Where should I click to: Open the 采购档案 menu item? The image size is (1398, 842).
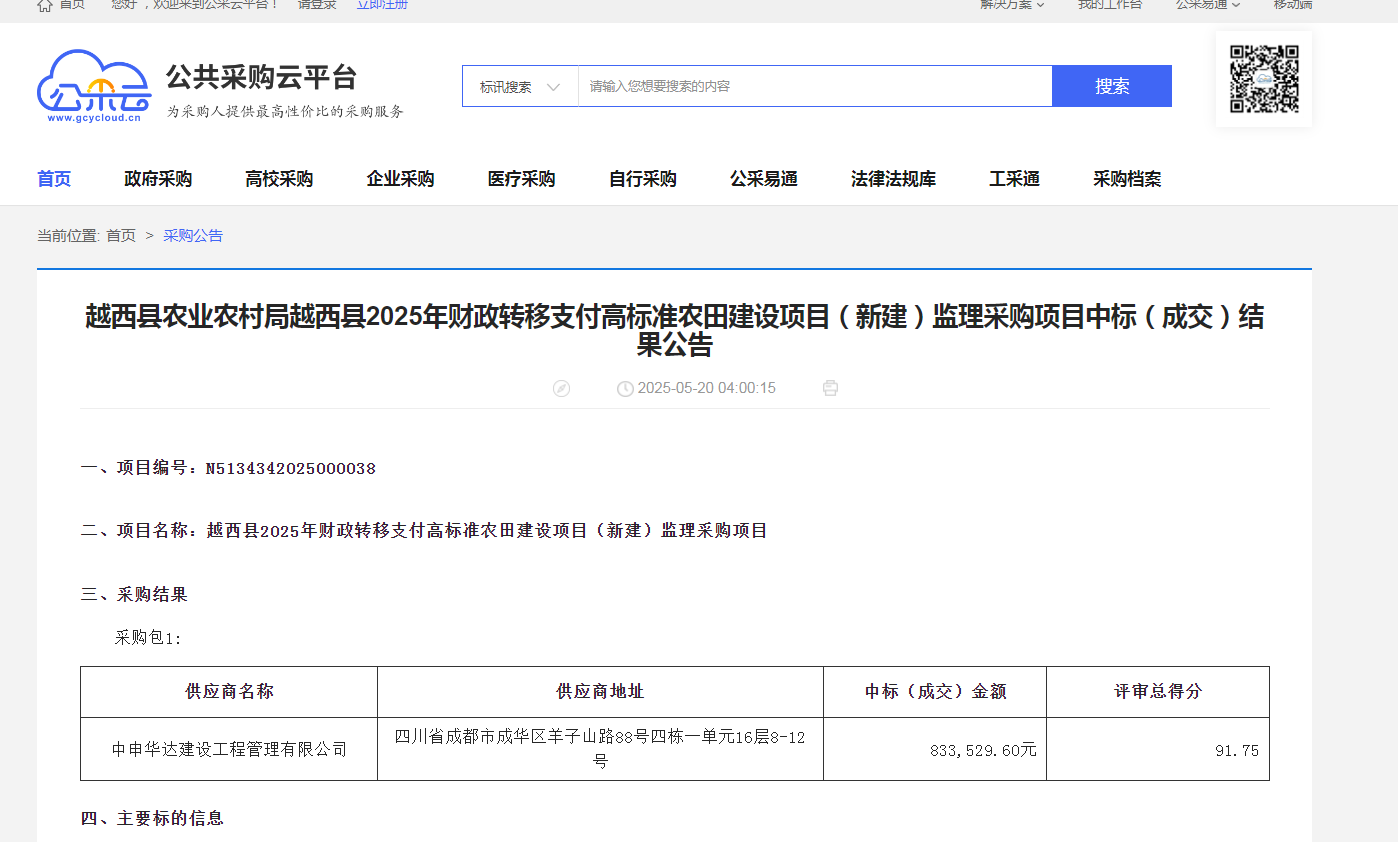pyautogui.click(x=1127, y=179)
